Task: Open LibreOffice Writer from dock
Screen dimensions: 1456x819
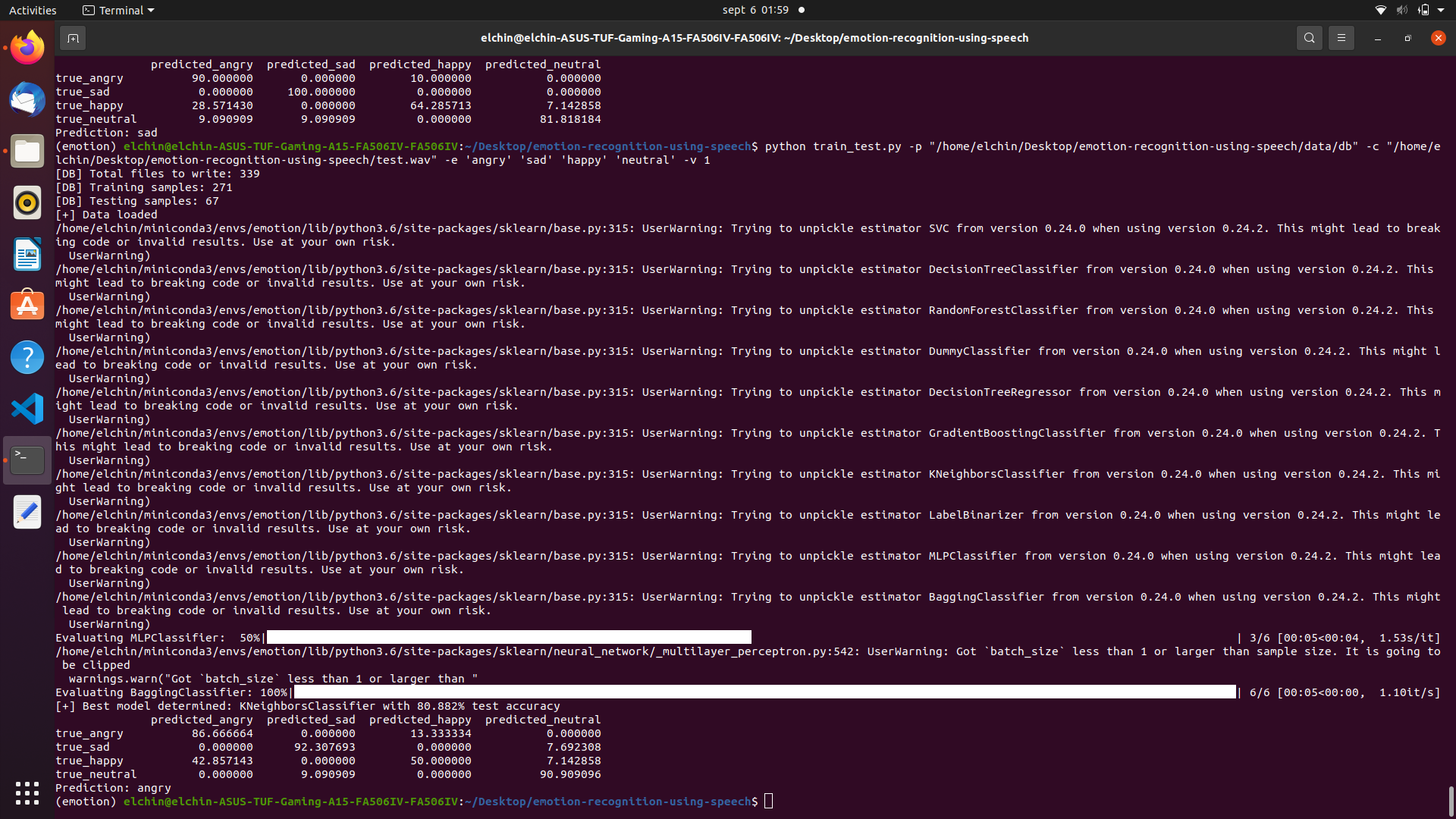Action: coord(27,254)
